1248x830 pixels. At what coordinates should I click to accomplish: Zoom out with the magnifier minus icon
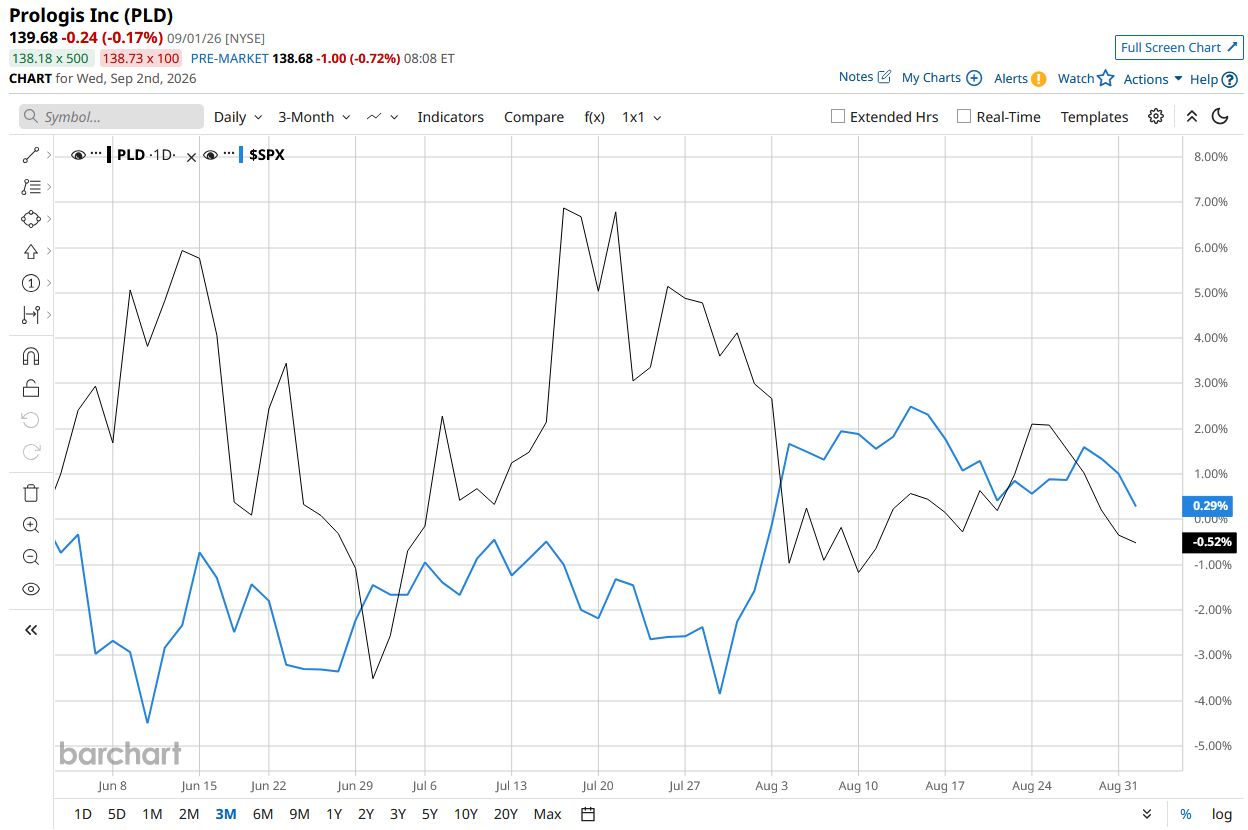pyautogui.click(x=31, y=557)
